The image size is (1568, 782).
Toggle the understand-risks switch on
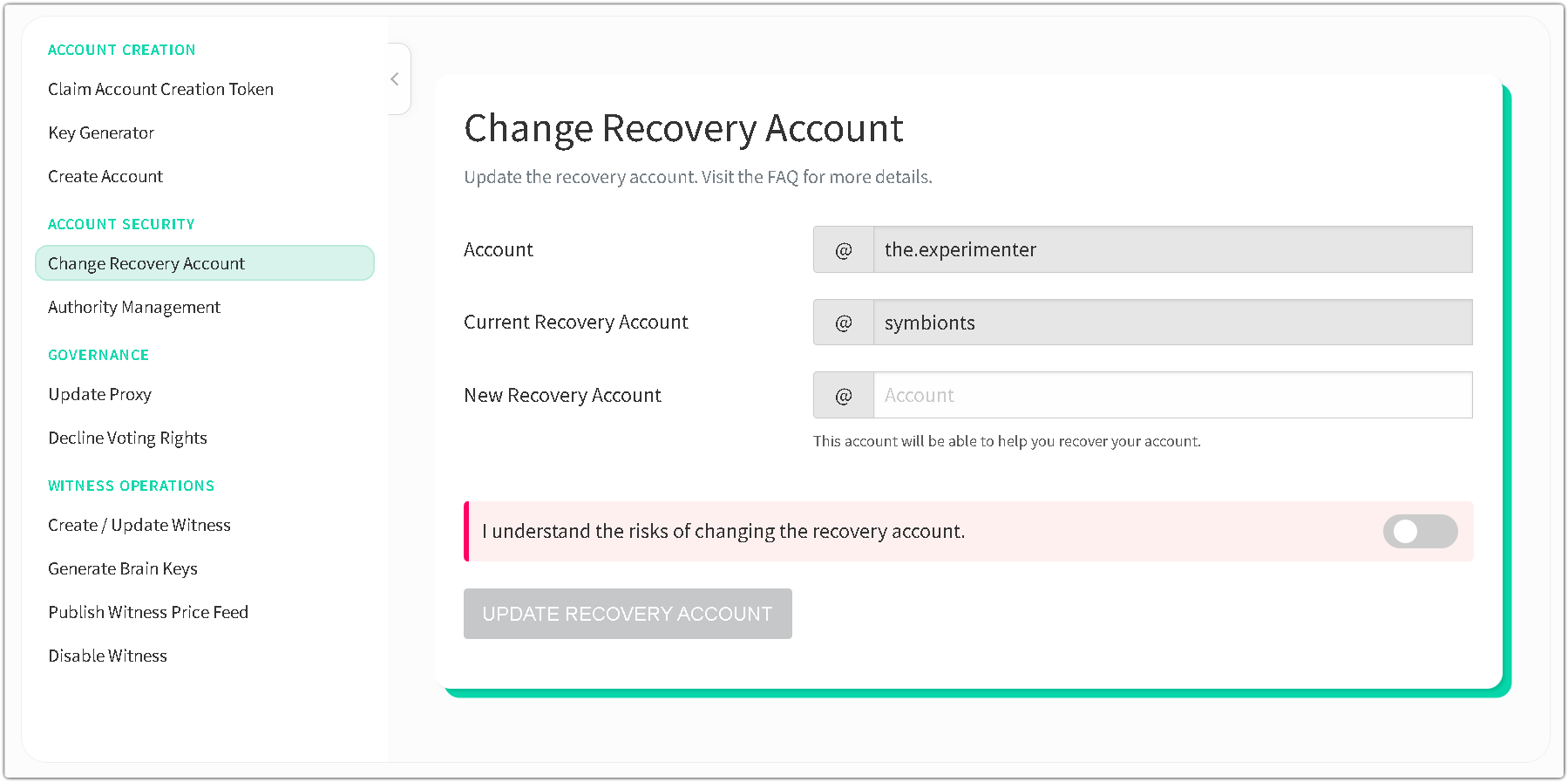[x=1419, y=531]
